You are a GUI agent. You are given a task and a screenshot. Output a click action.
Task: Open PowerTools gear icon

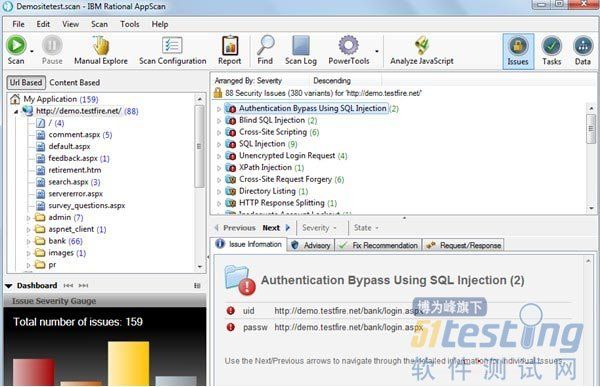point(348,45)
